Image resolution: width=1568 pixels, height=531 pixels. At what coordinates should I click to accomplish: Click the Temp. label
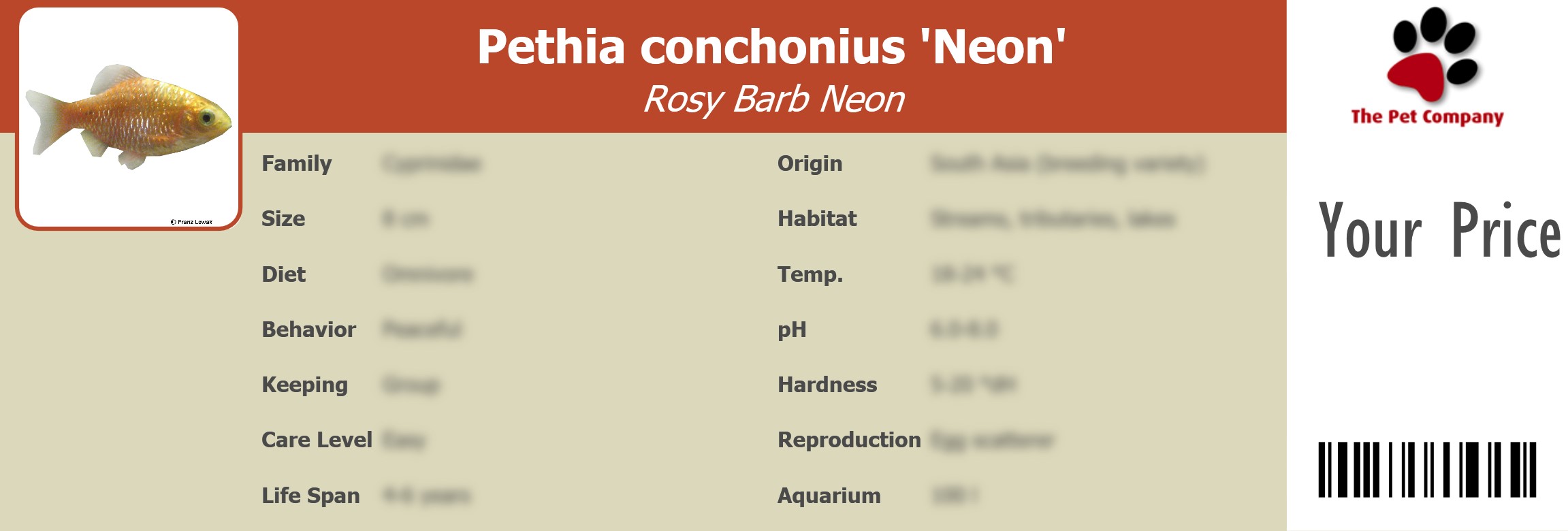pos(810,274)
